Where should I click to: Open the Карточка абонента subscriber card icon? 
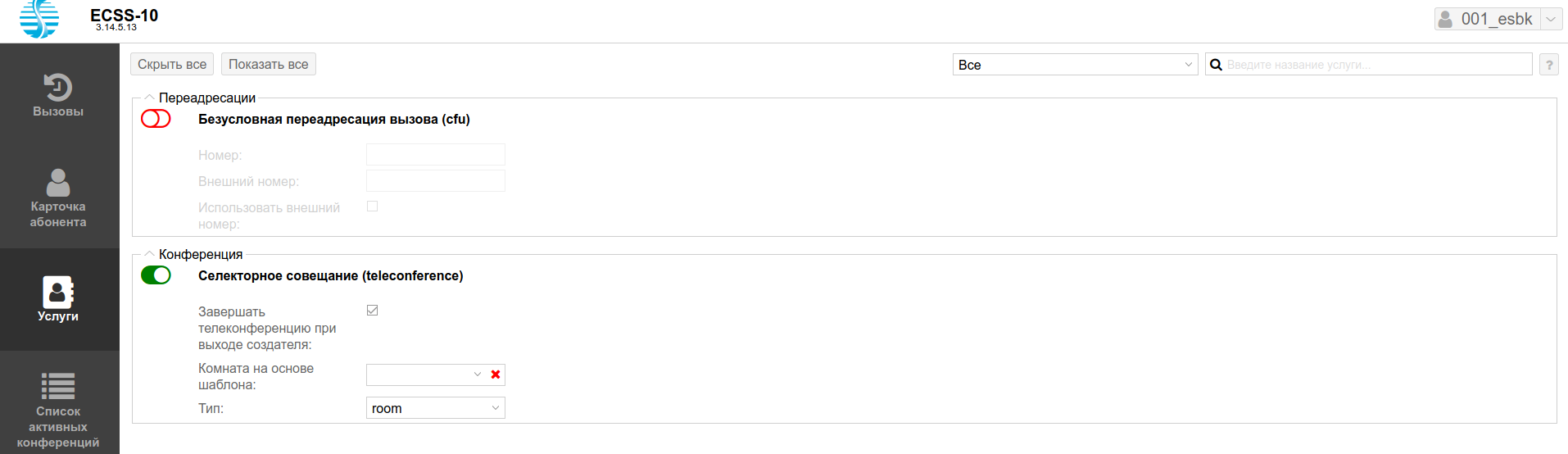[x=58, y=182]
